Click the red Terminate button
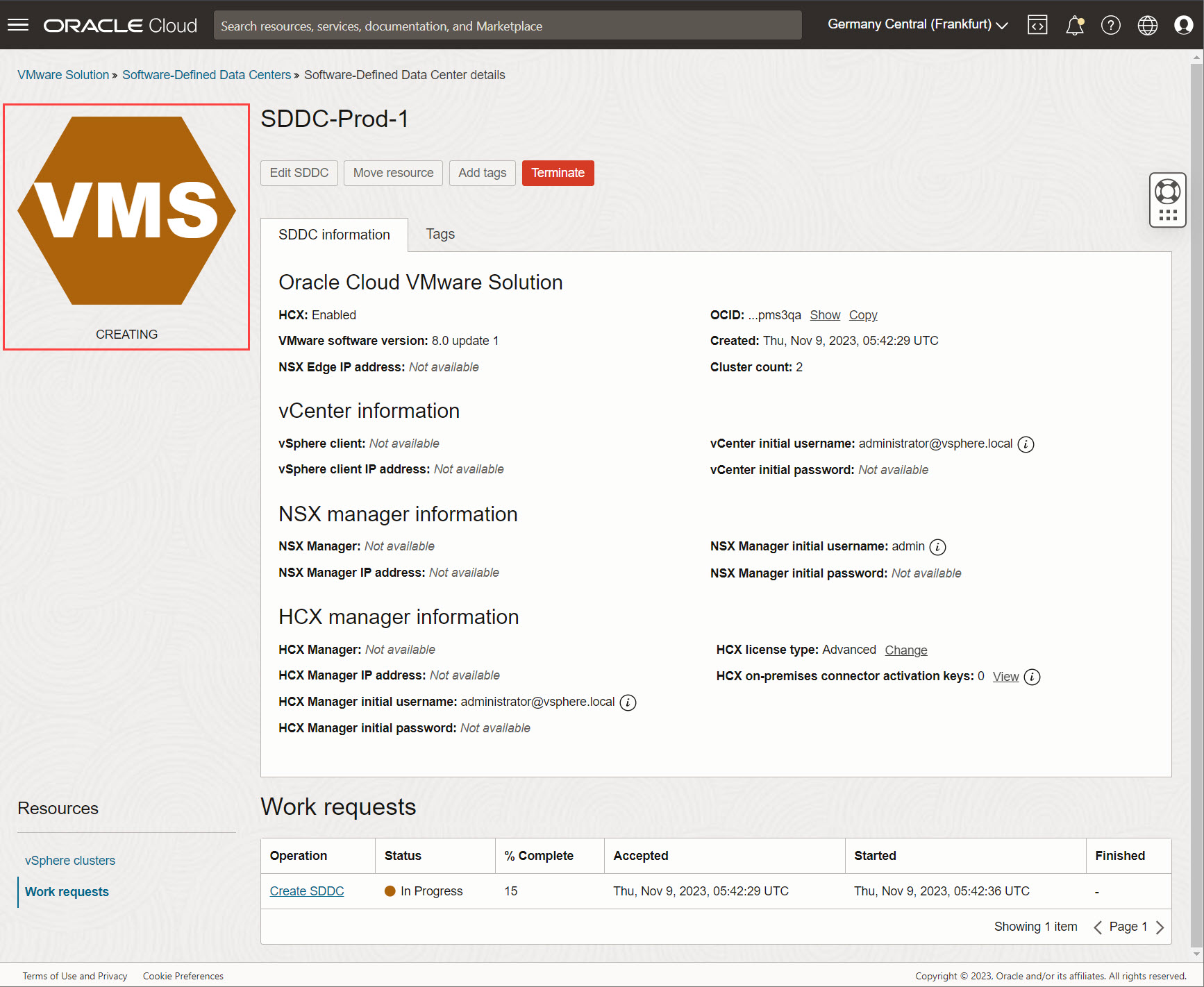1204x987 pixels. tap(558, 173)
